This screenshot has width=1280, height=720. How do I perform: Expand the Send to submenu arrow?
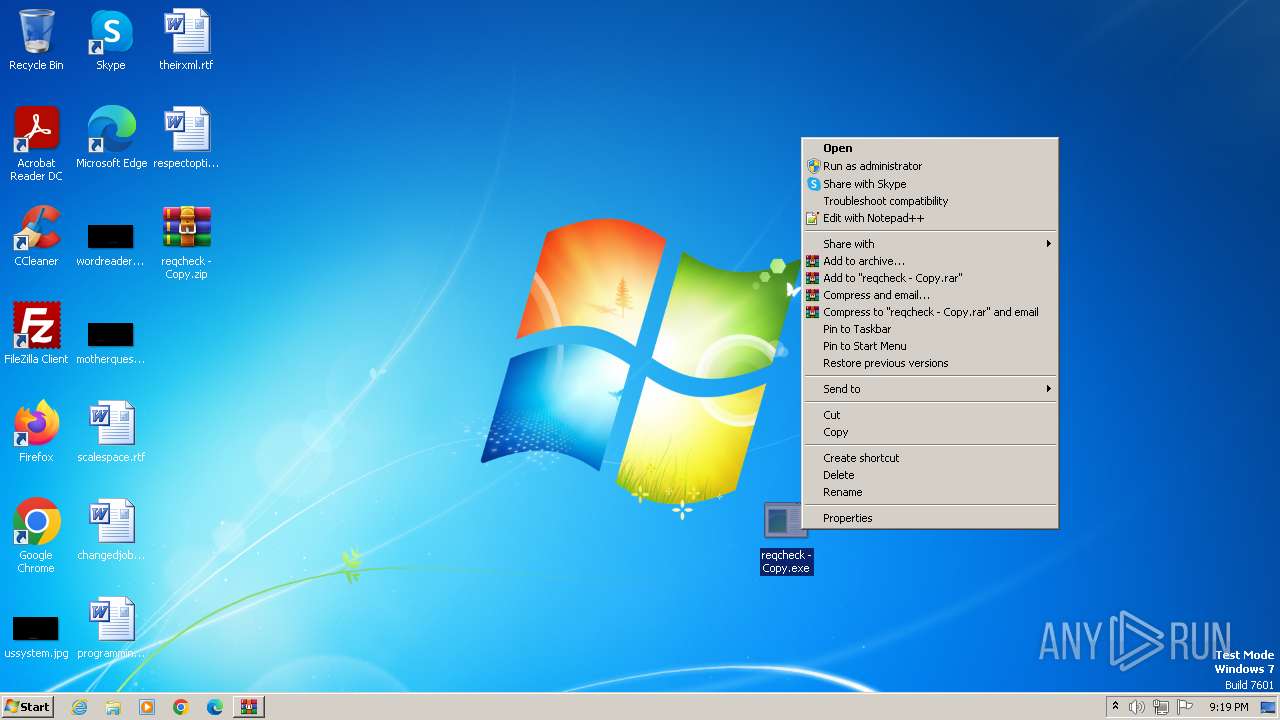(1048, 389)
